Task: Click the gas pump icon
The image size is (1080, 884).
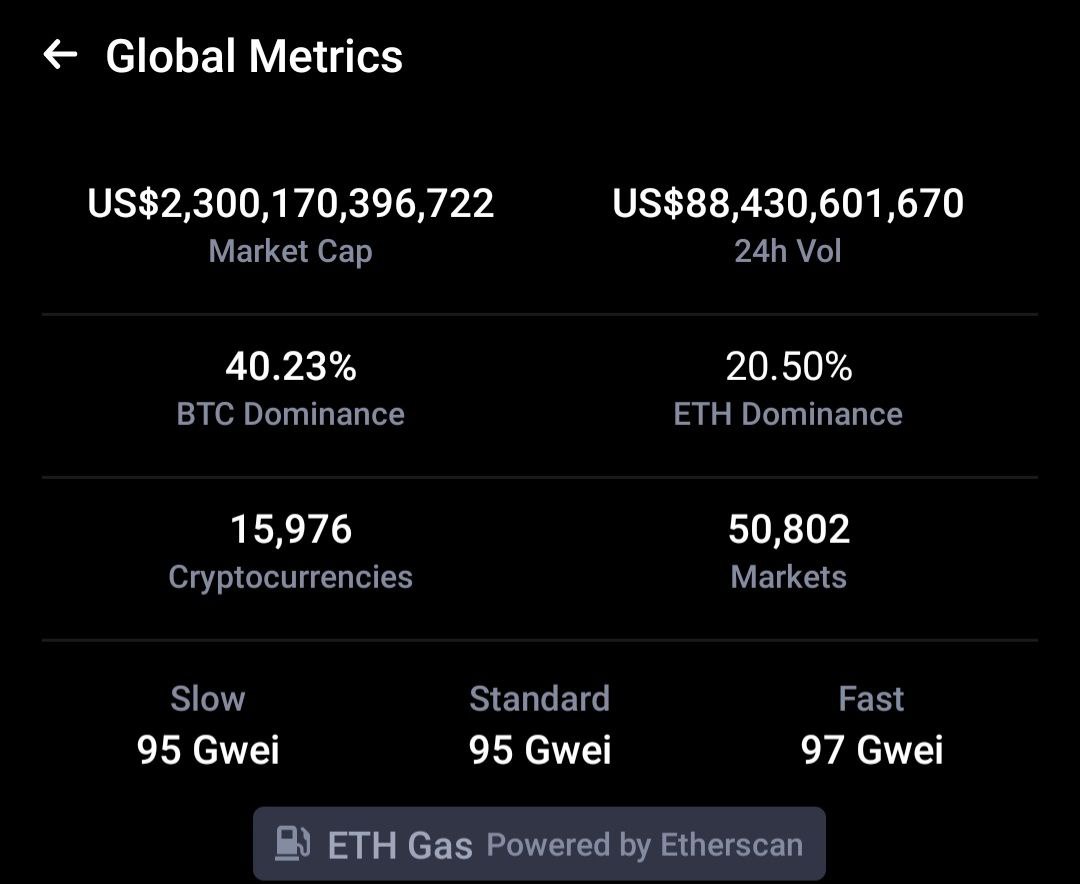Action: [292, 843]
